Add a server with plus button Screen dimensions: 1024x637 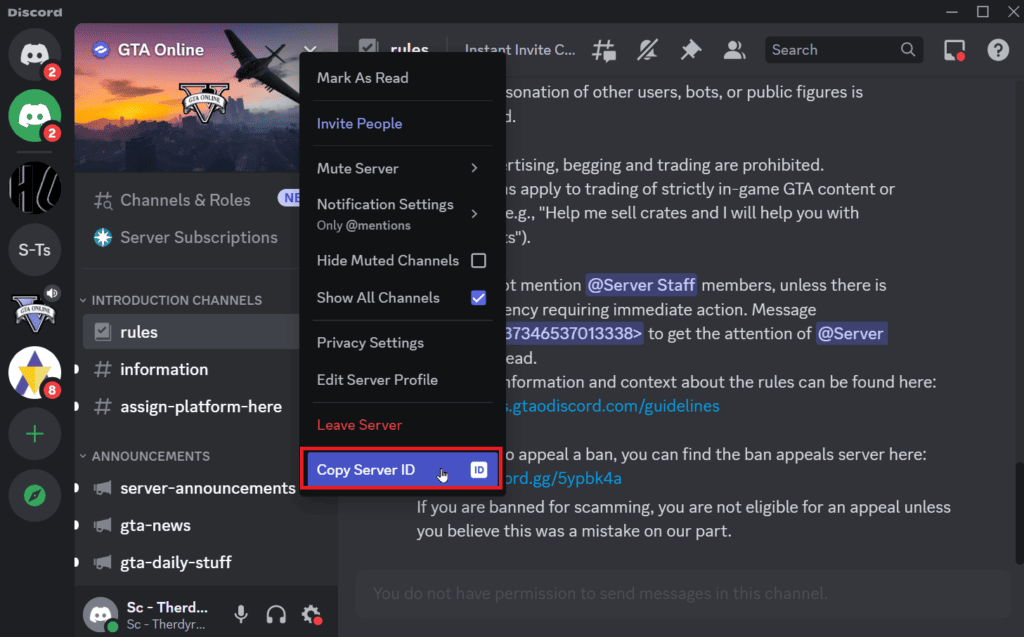(35, 434)
